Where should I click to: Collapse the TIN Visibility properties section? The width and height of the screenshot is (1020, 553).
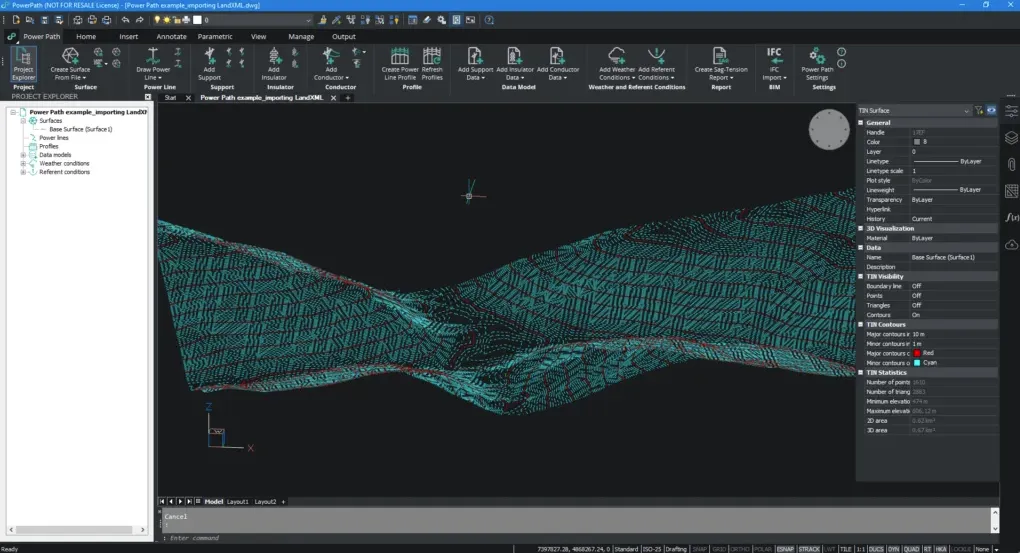862,277
